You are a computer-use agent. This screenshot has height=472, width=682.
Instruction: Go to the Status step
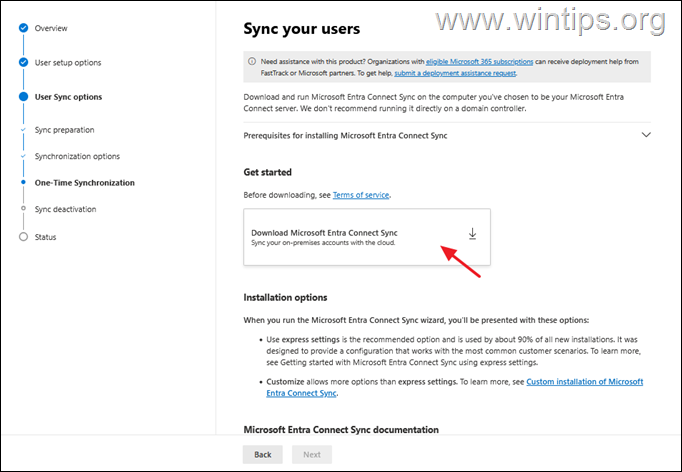45,237
